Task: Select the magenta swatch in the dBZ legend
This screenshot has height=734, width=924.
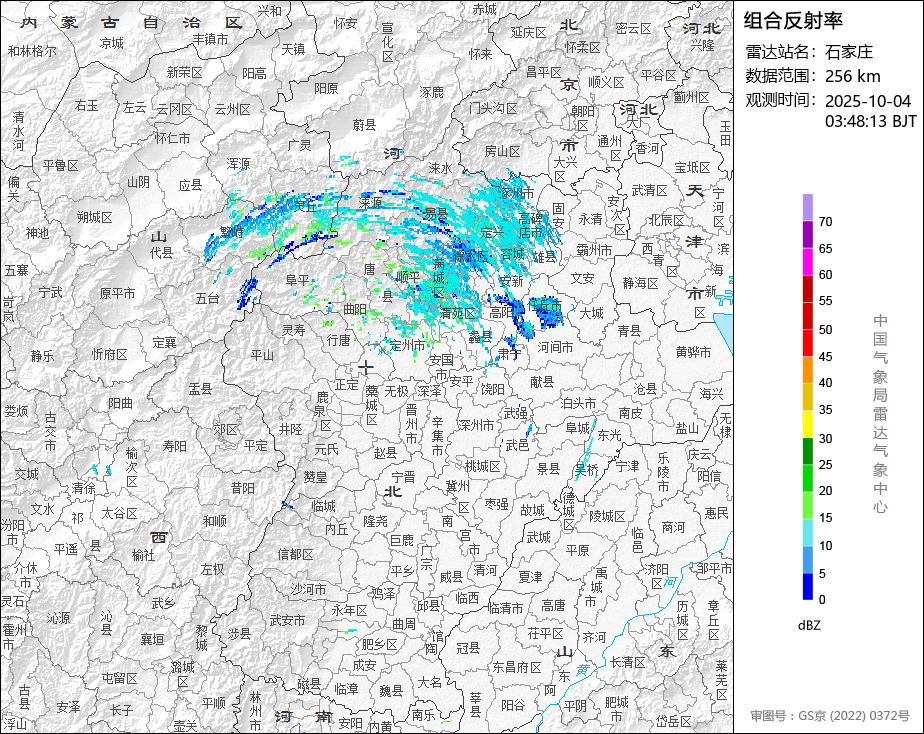Action: 807,261
